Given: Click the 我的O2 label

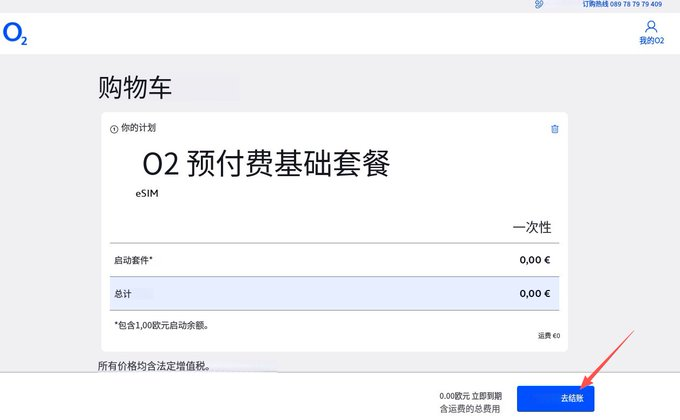Looking at the screenshot, I should pos(651,40).
